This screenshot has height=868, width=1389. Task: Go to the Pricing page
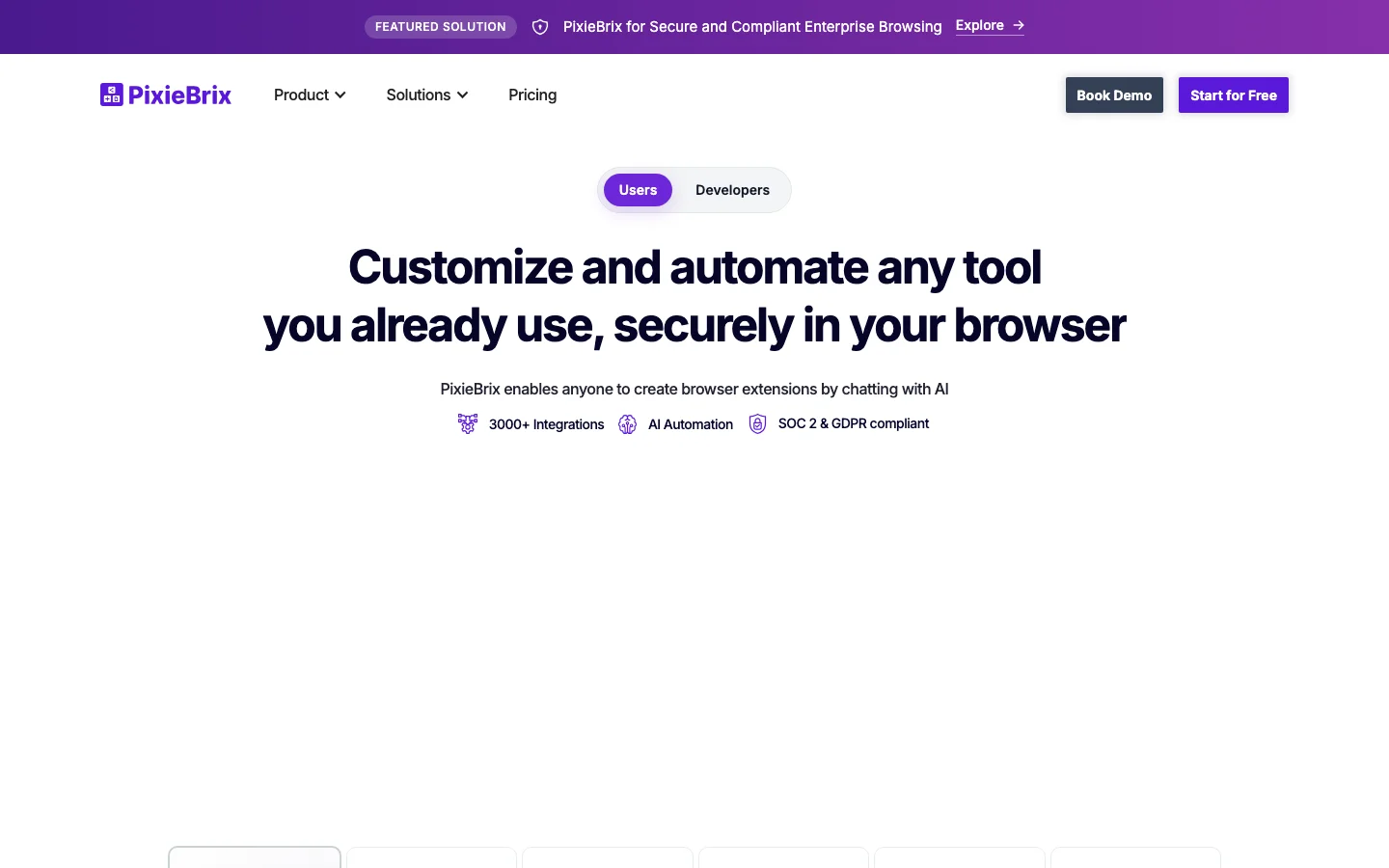coord(532,95)
